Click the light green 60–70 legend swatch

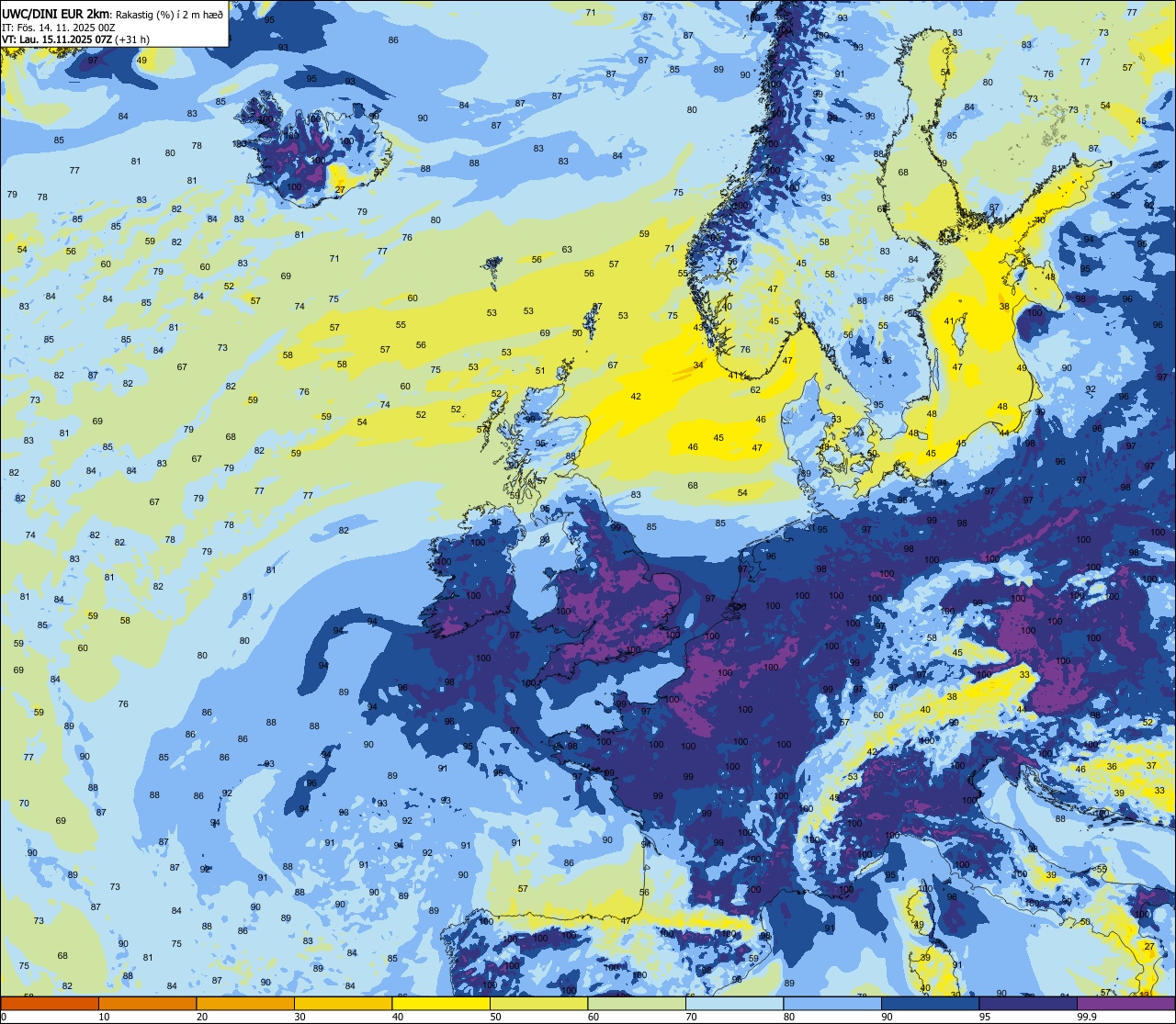click(637, 1004)
